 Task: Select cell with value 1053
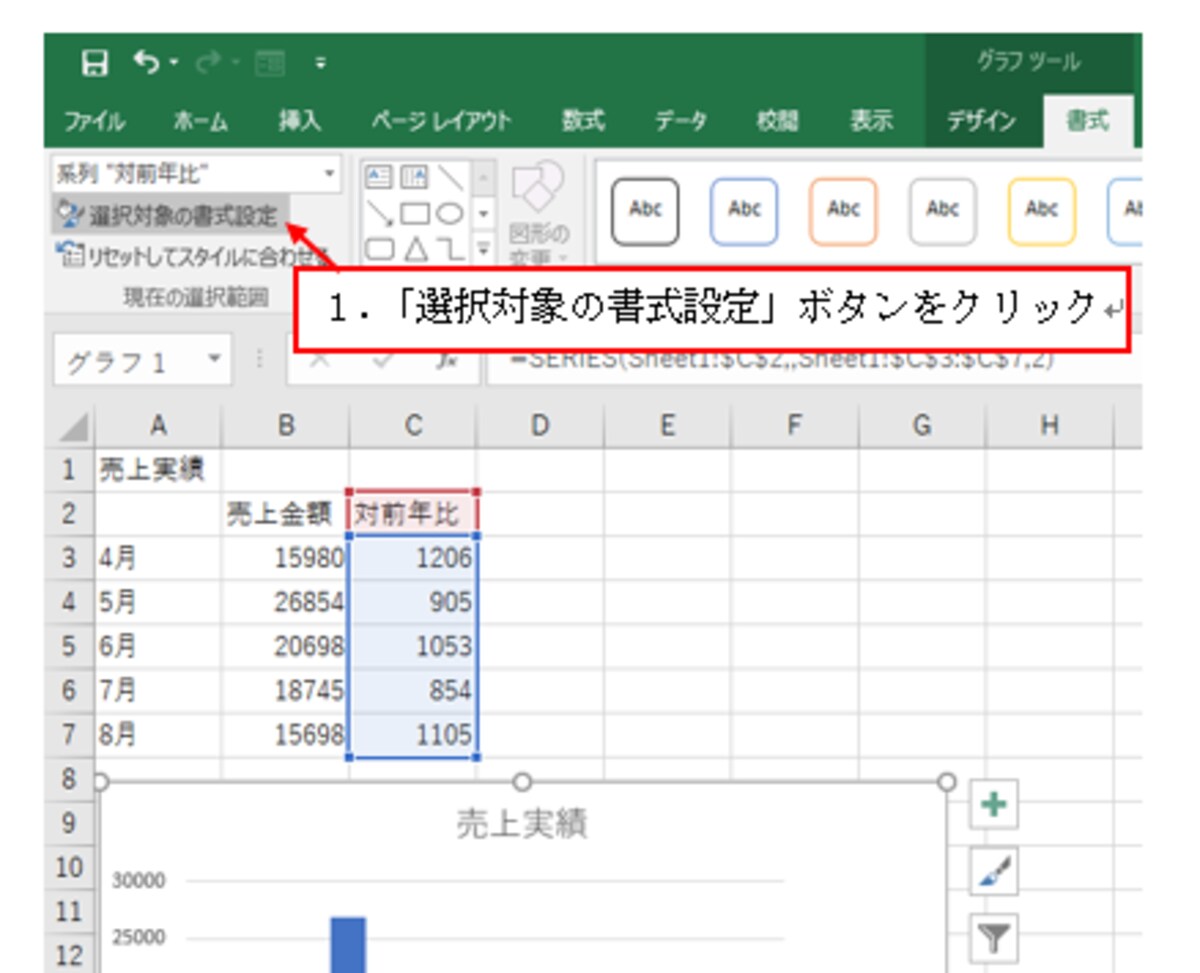(x=413, y=646)
